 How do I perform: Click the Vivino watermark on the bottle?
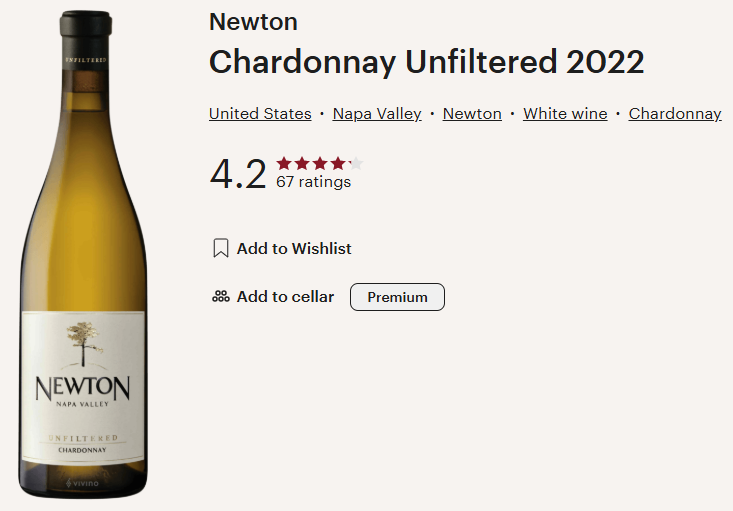coord(83,483)
